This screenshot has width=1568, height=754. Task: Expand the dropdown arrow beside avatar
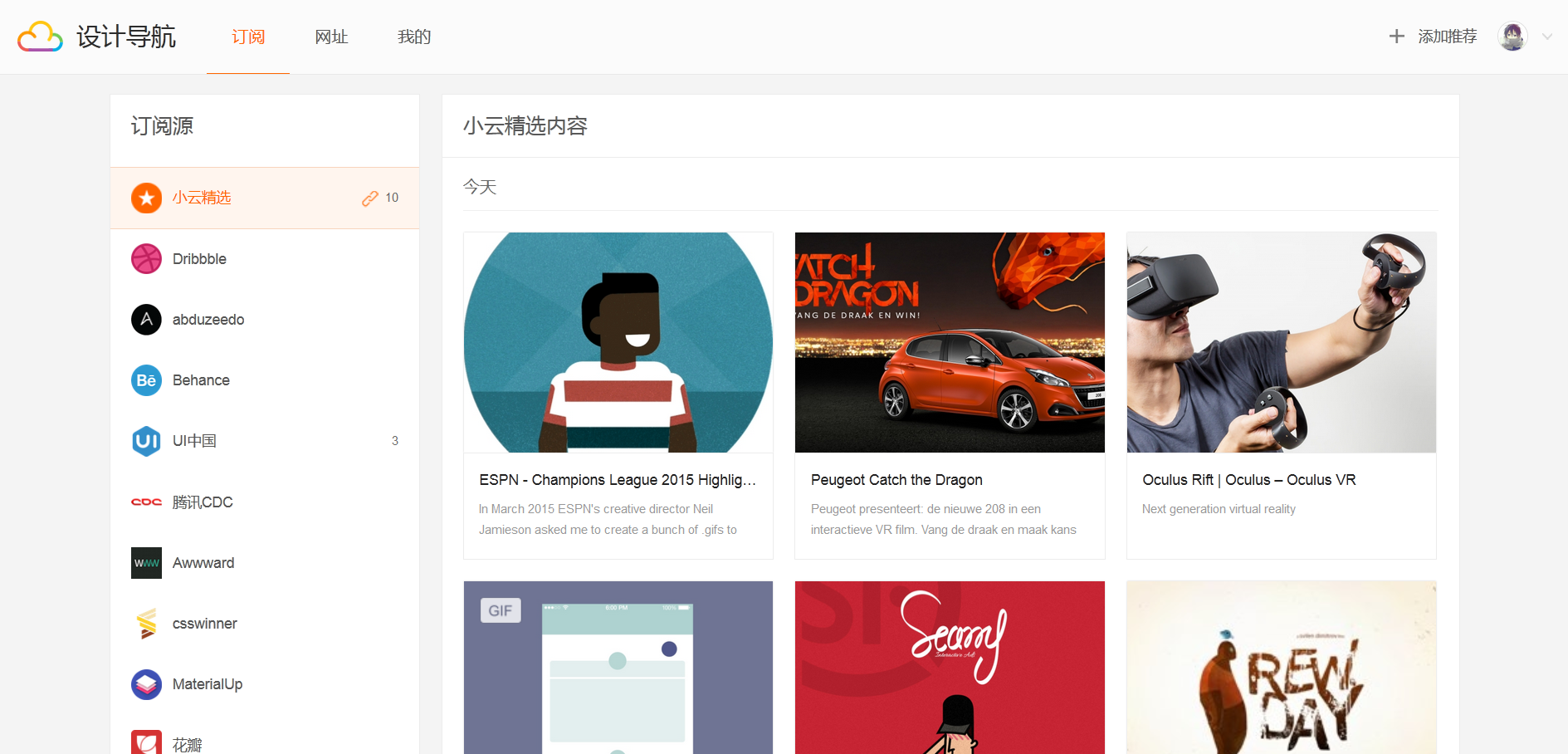[1547, 37]
